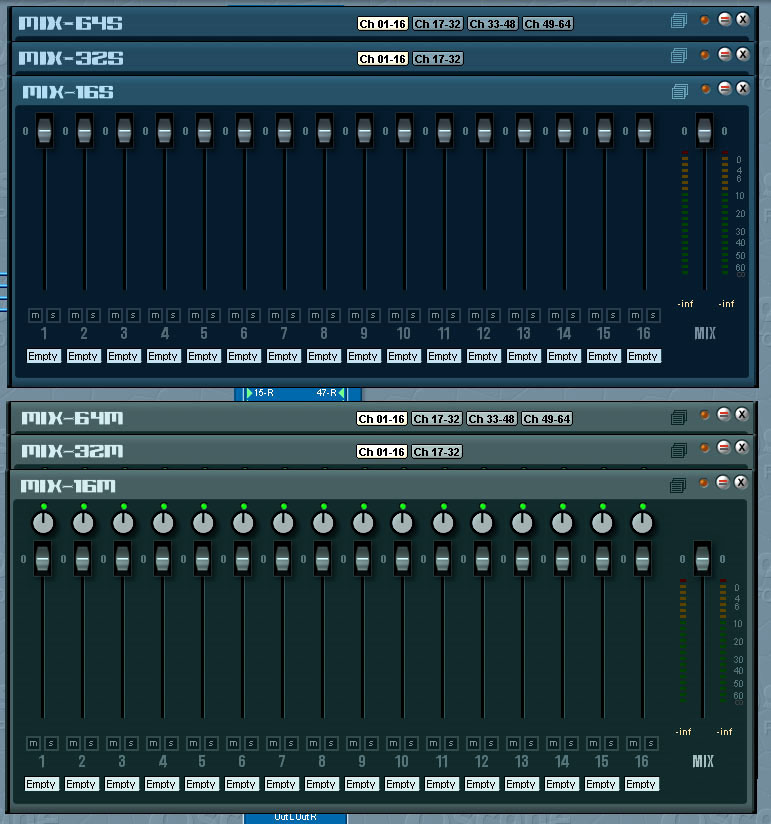Screen dimensions: 771x824
Task: Close the MIX-32S mixer window
Action: pyautogui.click(x=743, y=54)
